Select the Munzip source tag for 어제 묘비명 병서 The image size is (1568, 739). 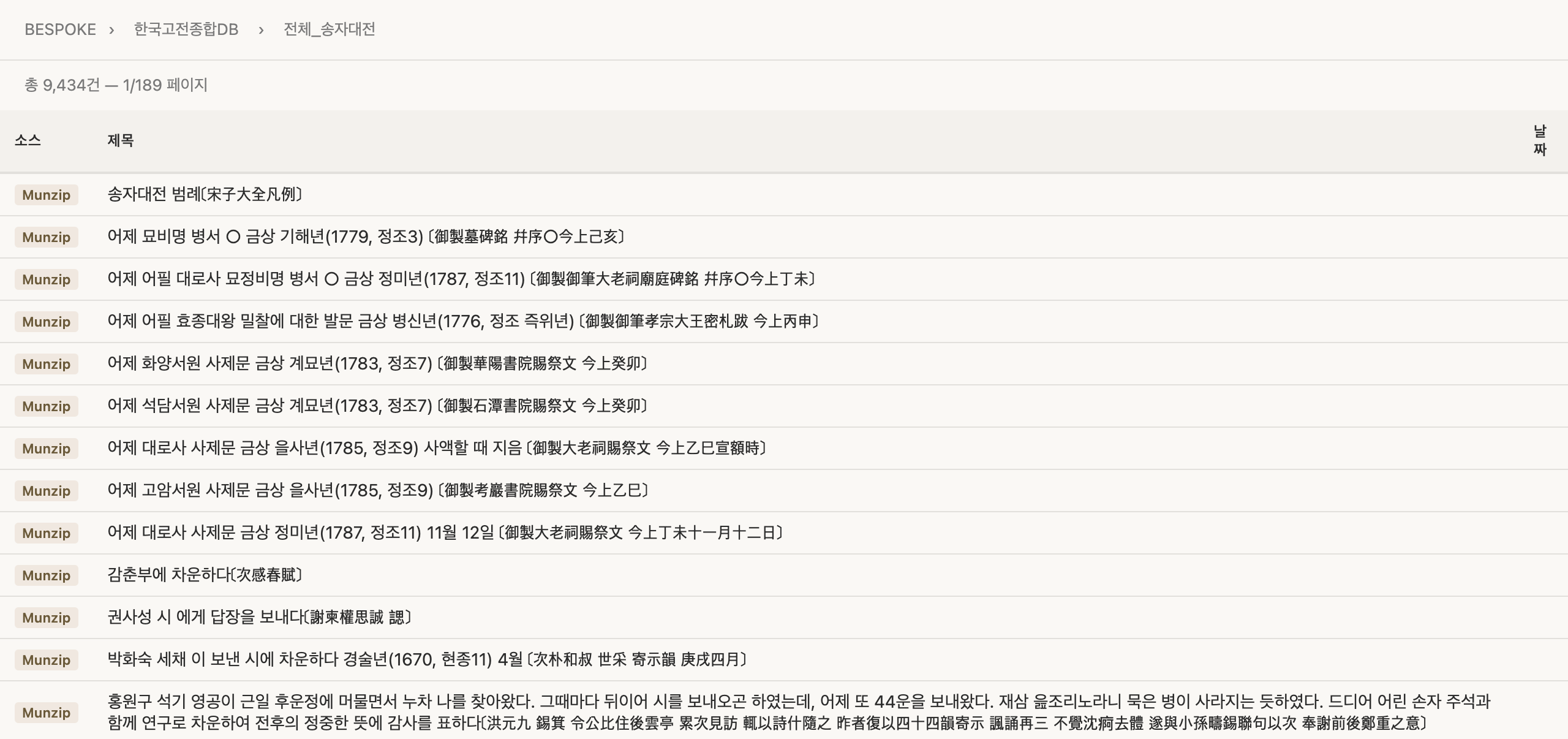[x=45, y=237]
